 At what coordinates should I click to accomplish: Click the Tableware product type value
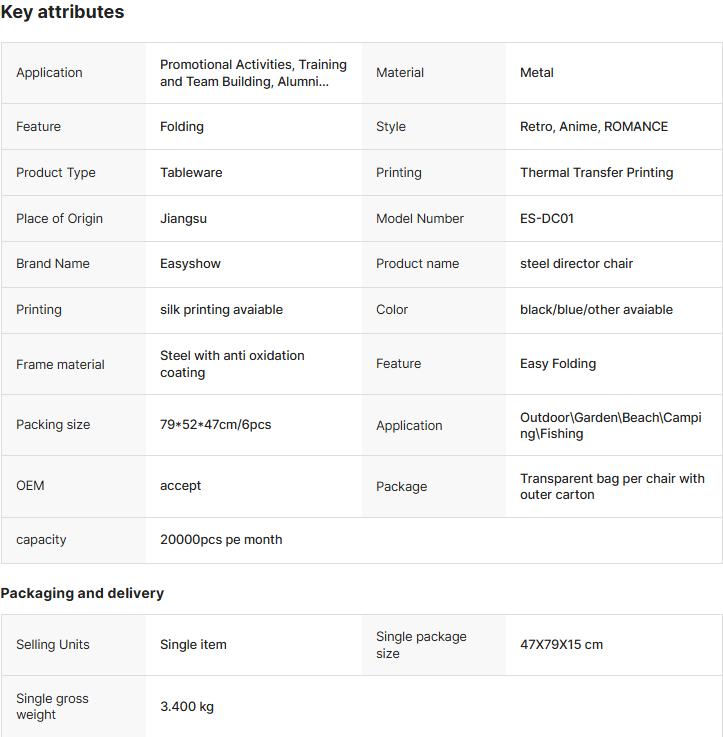pos(191,173)
